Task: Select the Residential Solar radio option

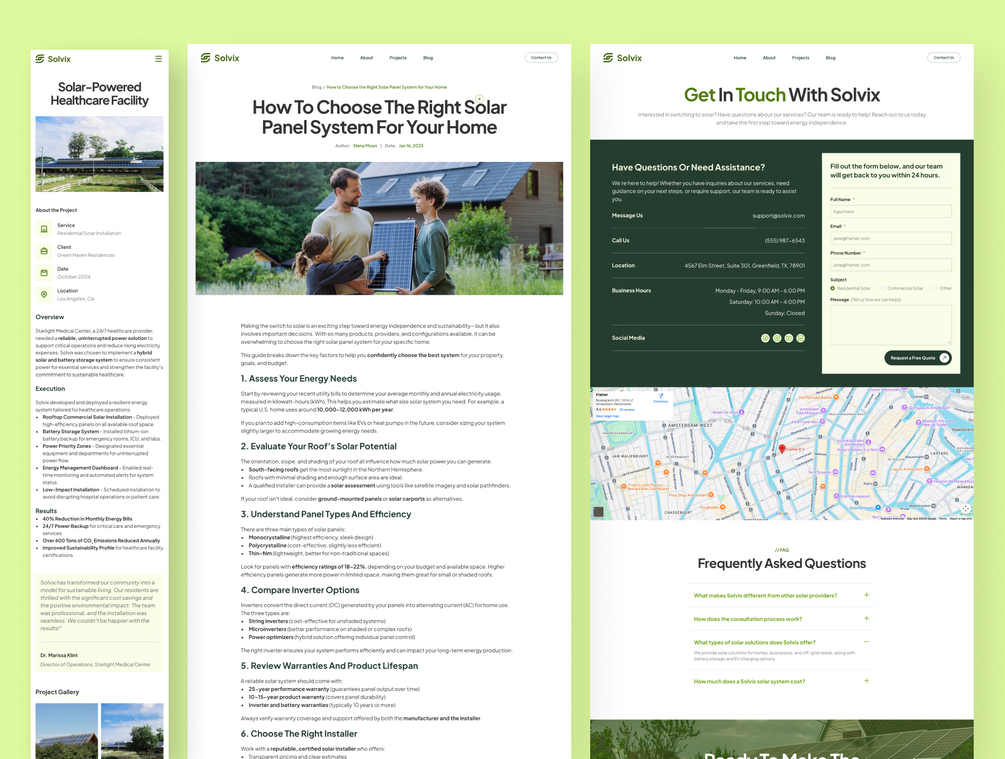Action: pyautogui.click(x=833, y=288)
